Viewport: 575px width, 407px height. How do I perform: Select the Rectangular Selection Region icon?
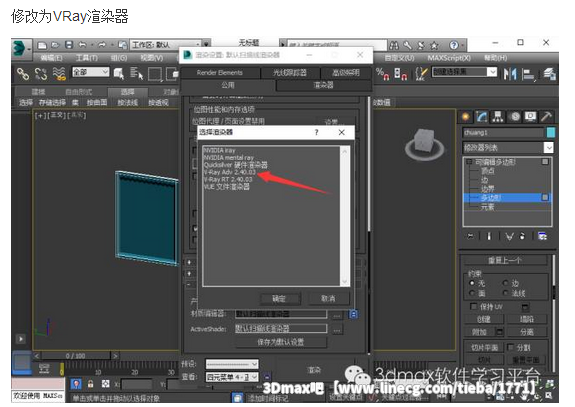pos(154,74)
